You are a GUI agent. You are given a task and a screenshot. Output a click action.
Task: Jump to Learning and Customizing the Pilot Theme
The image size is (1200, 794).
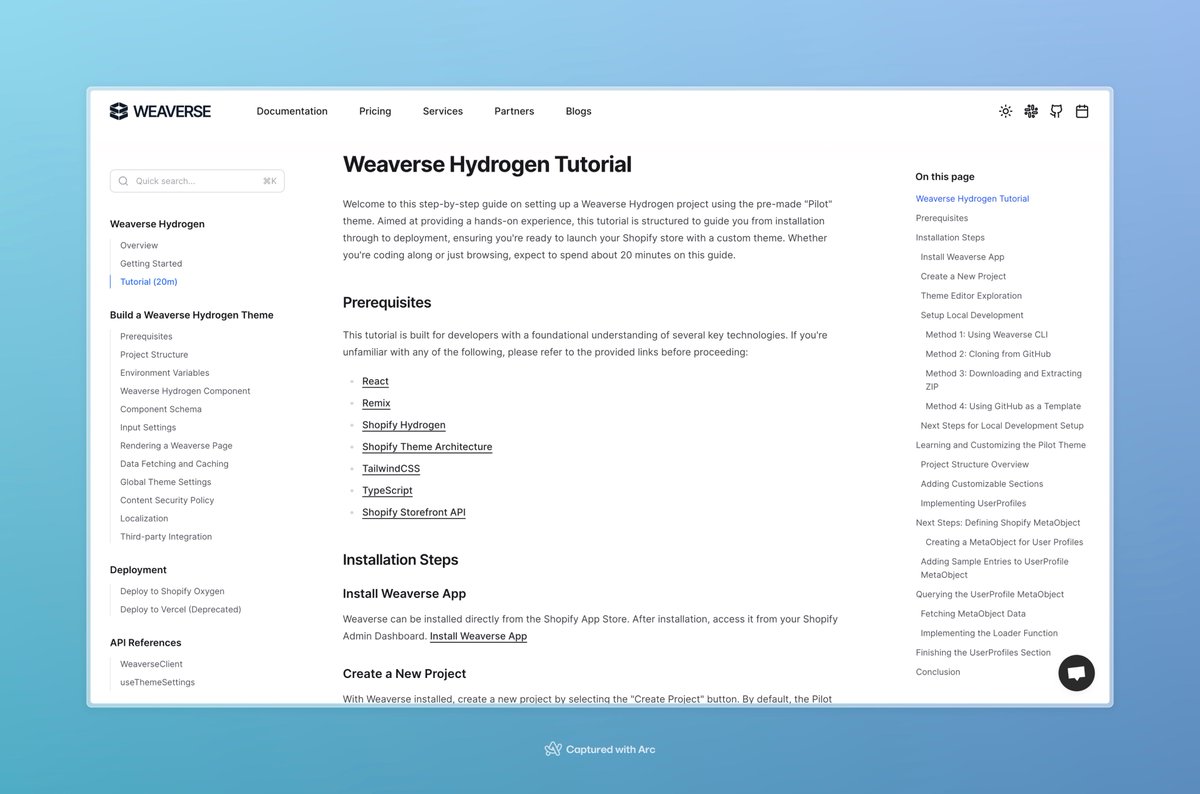1000,445
